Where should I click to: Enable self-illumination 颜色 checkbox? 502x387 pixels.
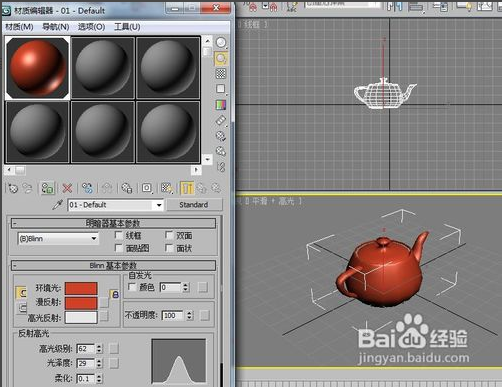coord(132,287)
